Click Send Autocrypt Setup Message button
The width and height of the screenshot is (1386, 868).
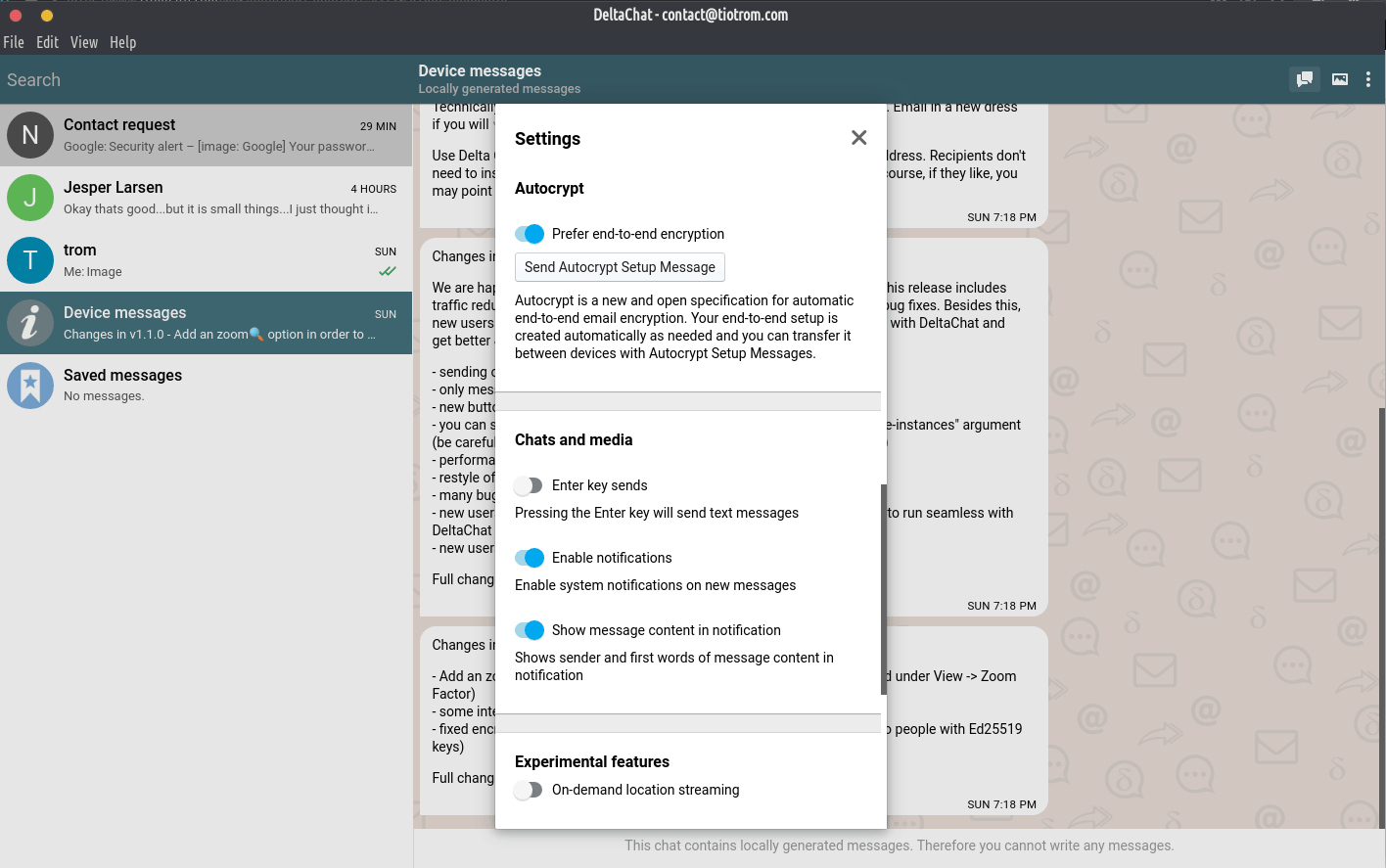(x=620, y=267)
